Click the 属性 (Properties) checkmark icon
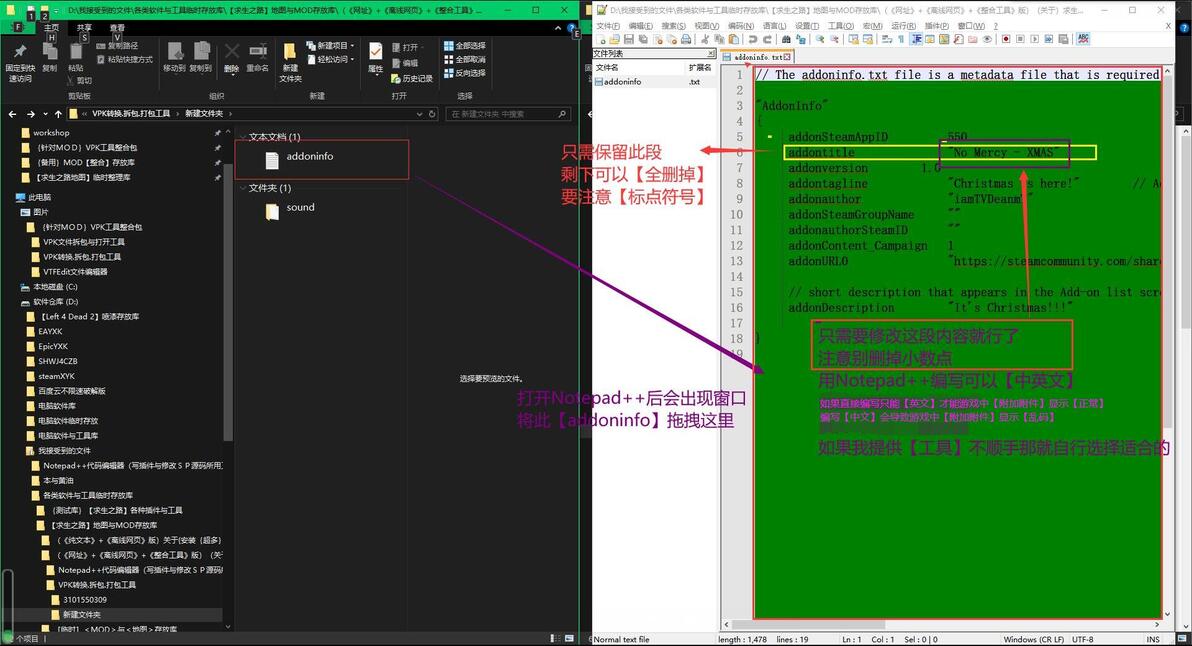This screenshot has height=646, width=1192. tap(376, 57)
